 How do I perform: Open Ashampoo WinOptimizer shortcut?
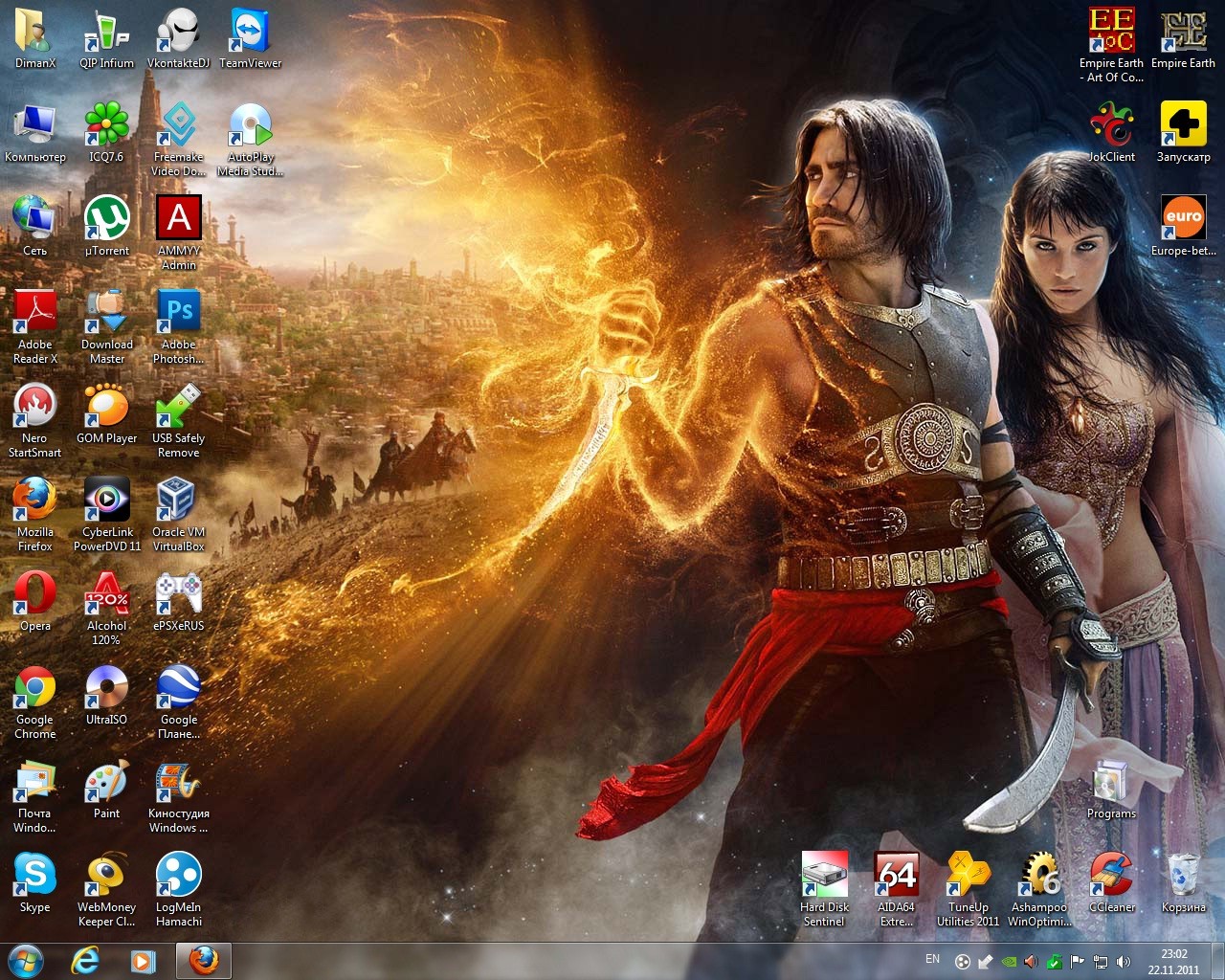pyautogui.click(x=1039, y=890)
